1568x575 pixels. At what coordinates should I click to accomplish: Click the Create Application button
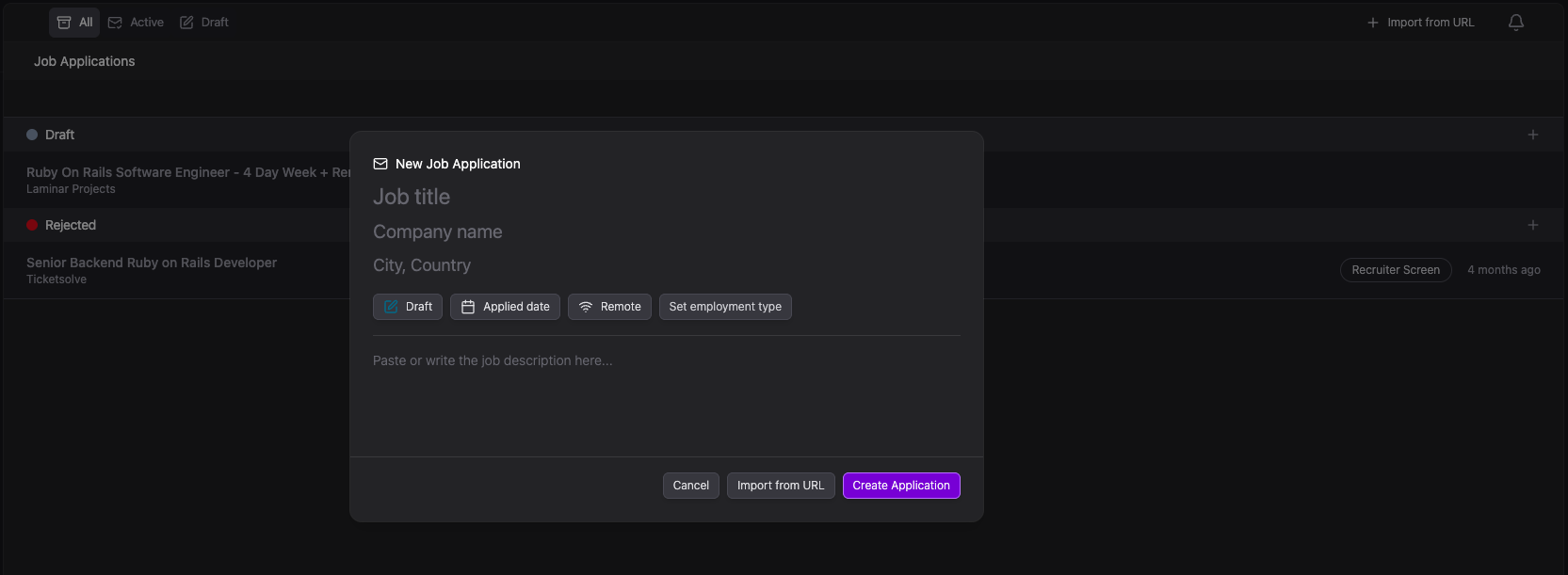[x=901, y=486]
